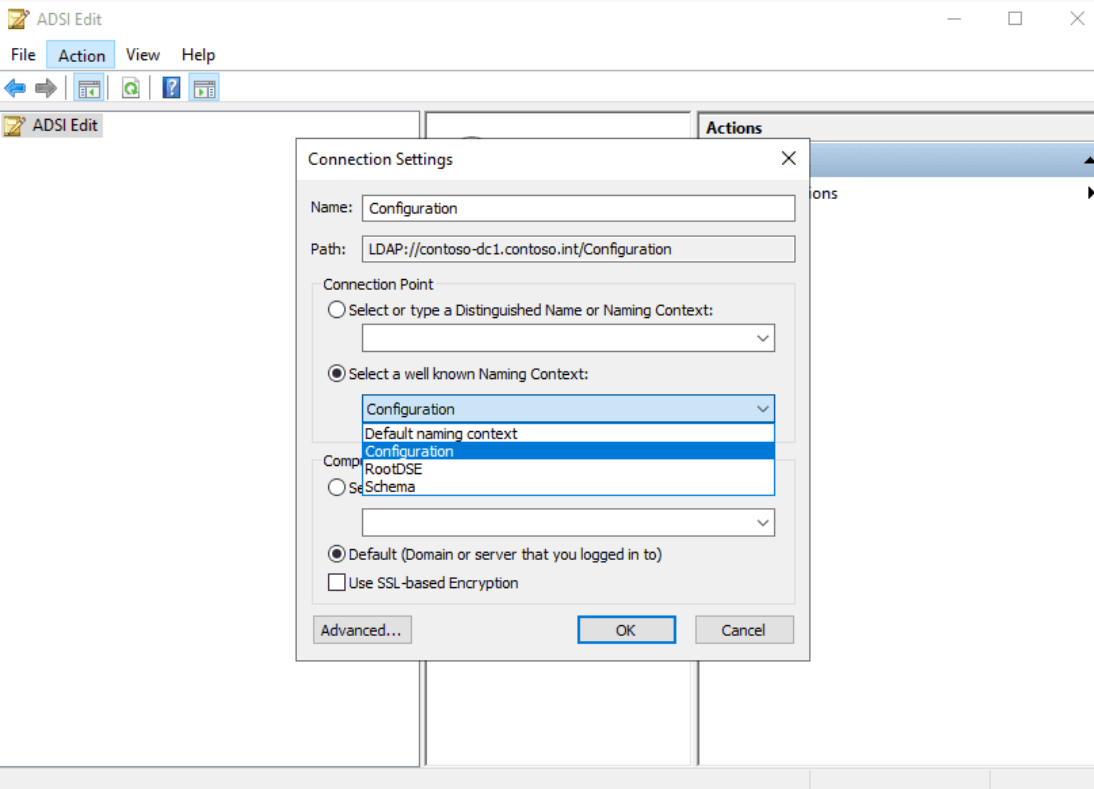Choose the Default domain or server radio option
This screenshot has height=789, width=1094.
tap(337, 554)
